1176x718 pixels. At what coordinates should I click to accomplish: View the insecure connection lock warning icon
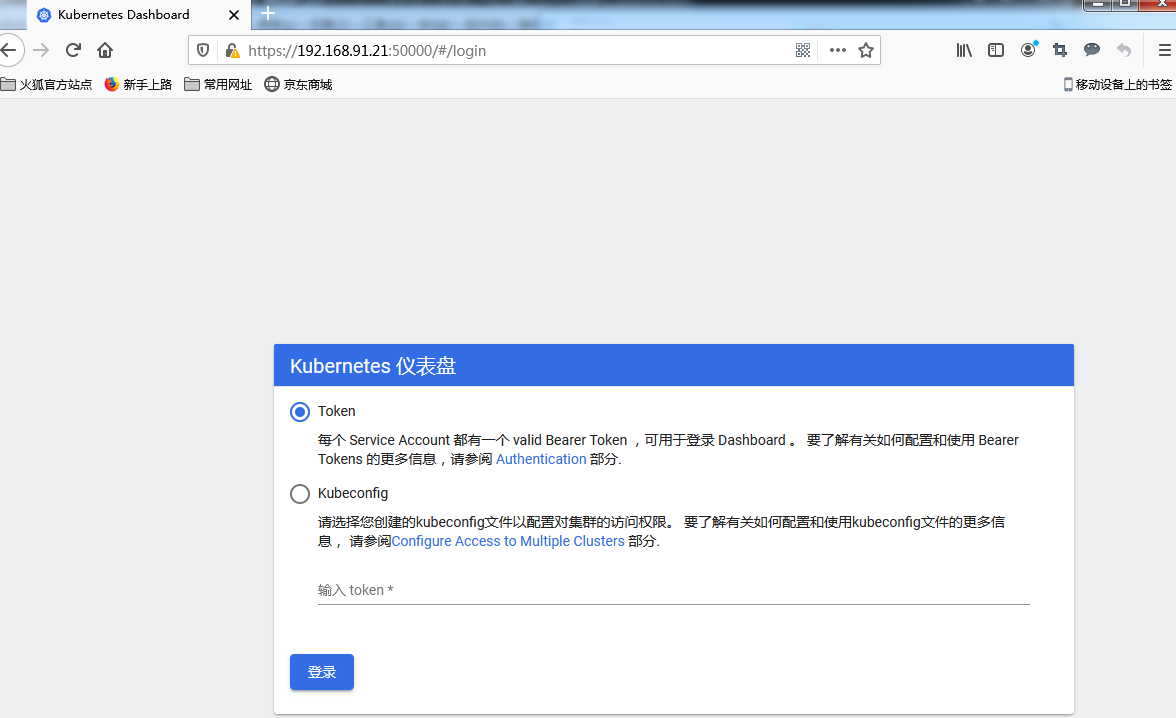tap(232, 50)
